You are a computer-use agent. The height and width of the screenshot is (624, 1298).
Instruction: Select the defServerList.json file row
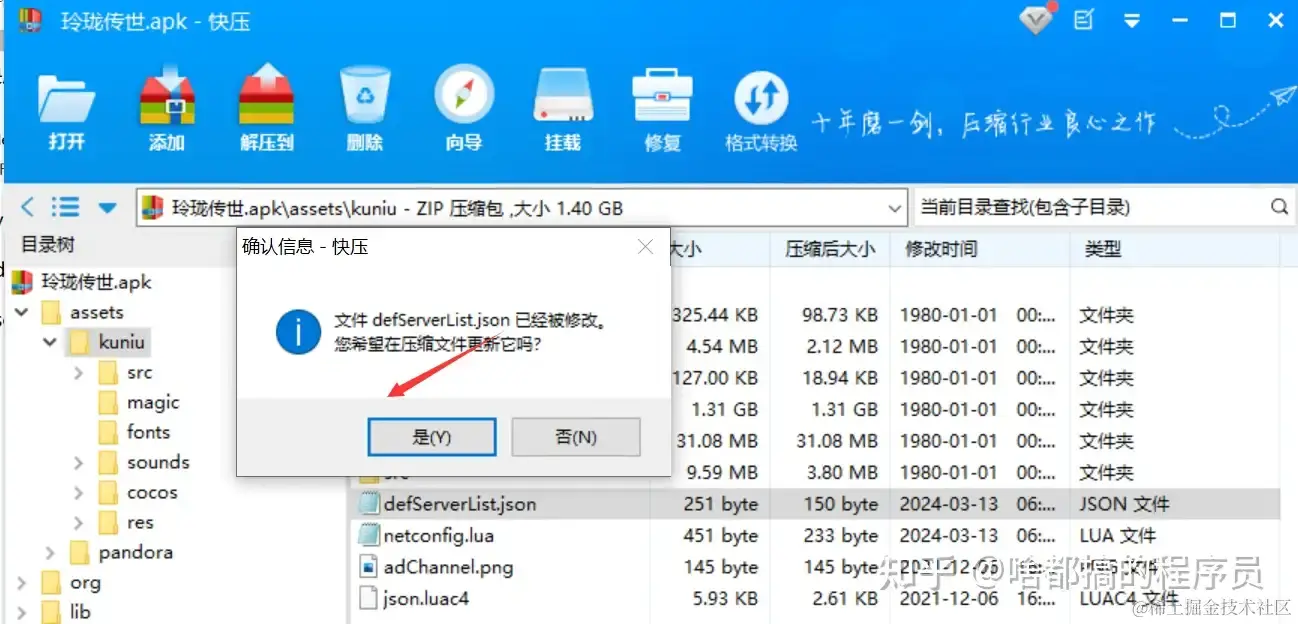point(815,504)
